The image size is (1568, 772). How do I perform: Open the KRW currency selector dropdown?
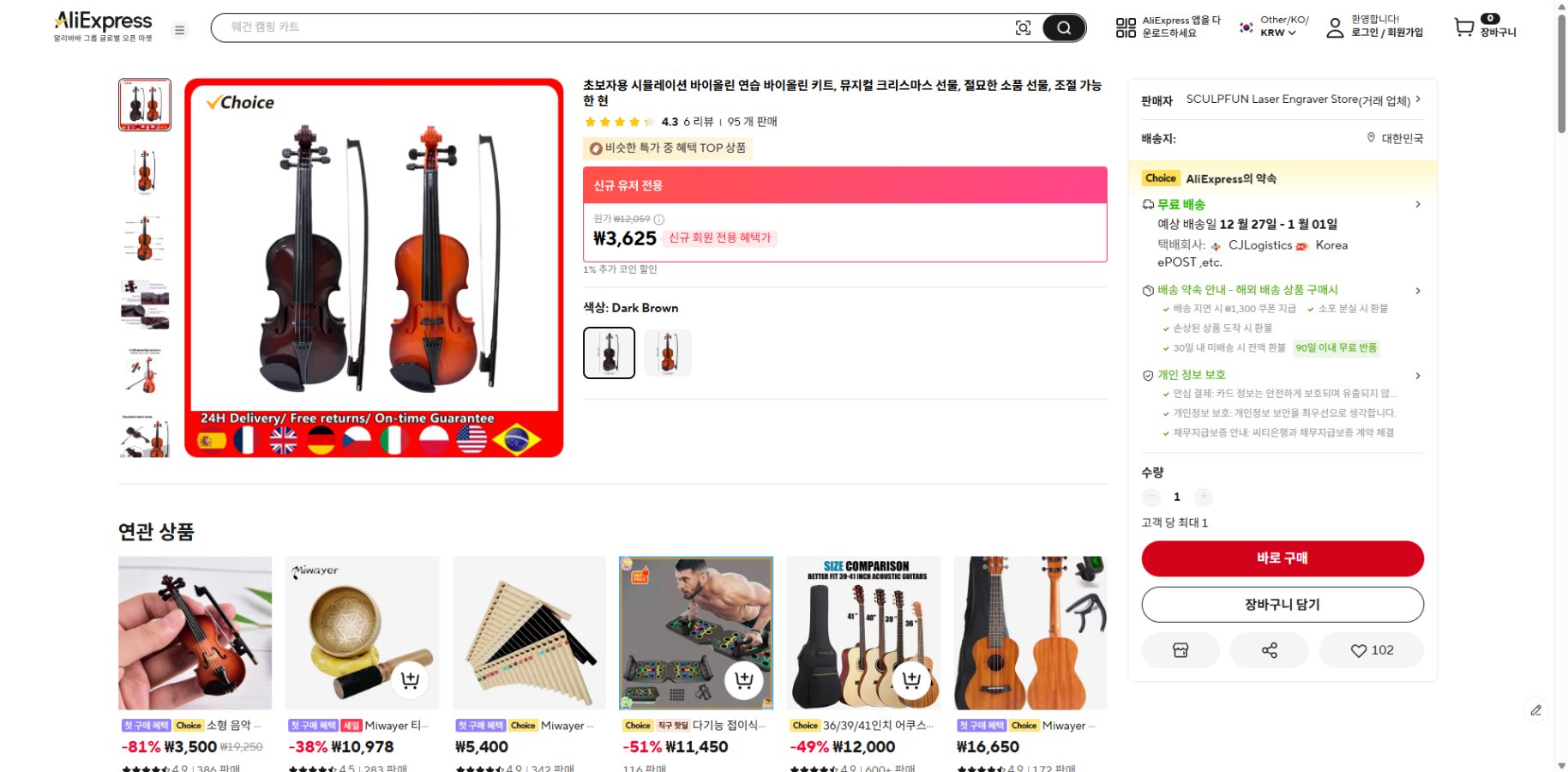pos(1275,34)
